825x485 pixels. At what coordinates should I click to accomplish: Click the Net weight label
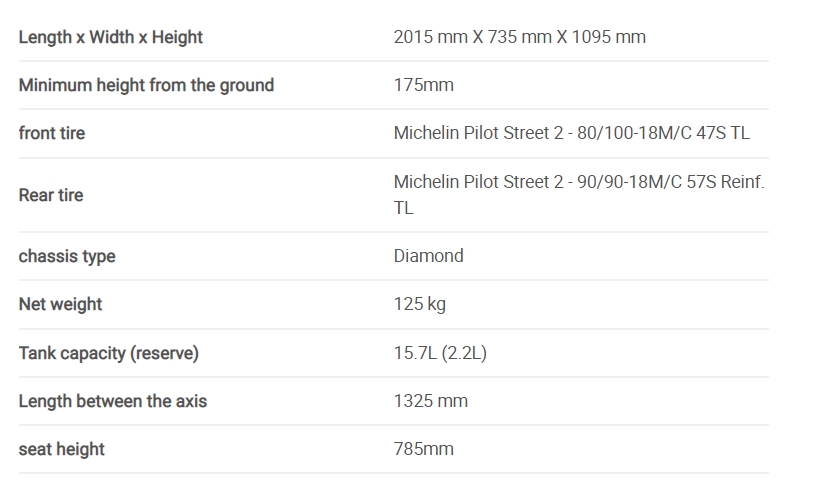click(60, 305)
